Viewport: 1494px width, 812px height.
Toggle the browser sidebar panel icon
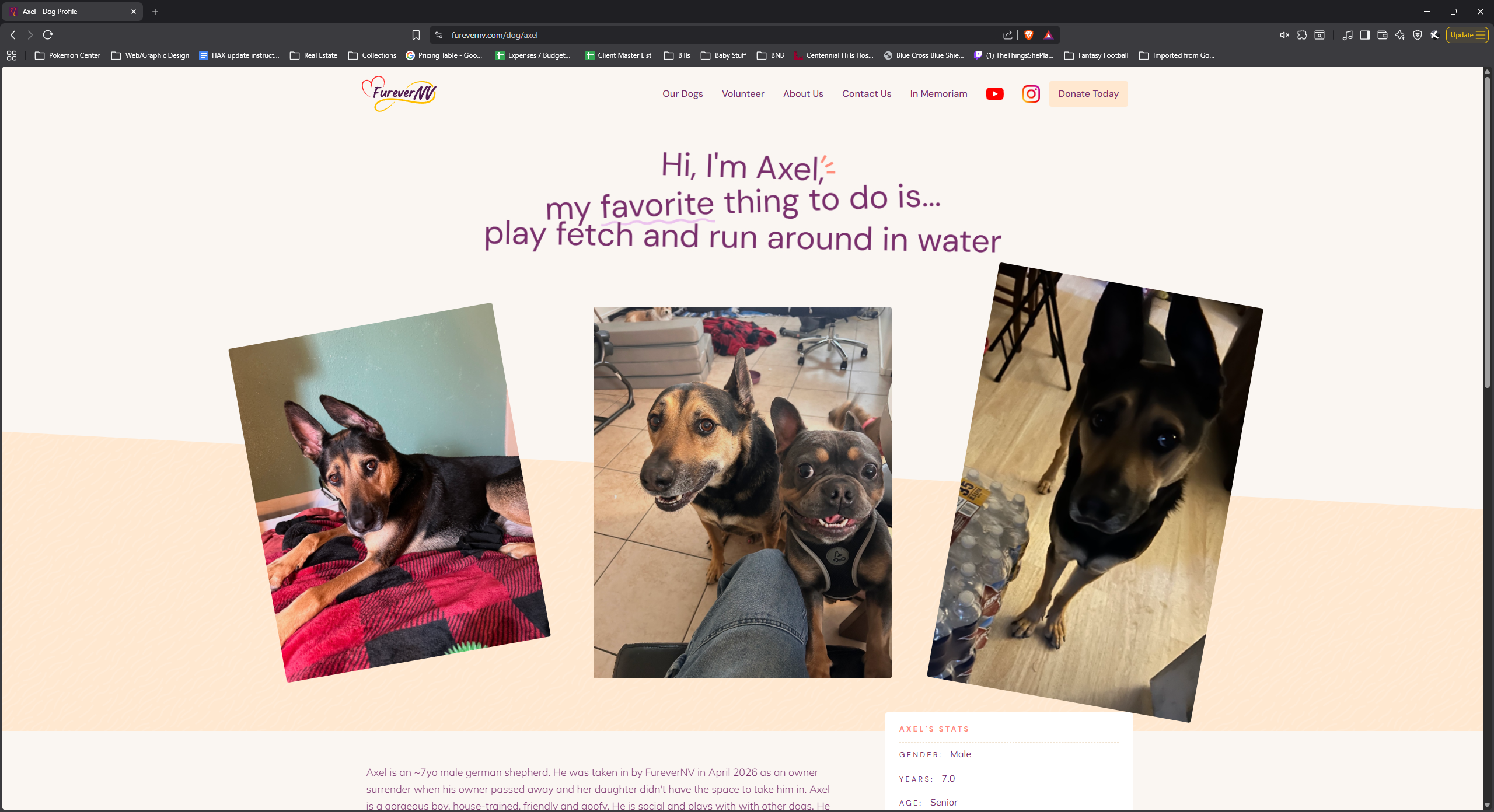pos(1364,35)
